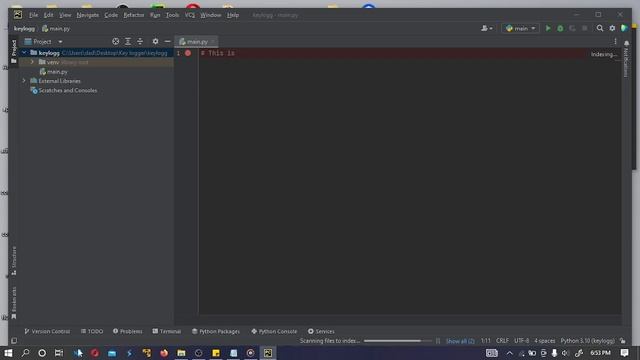Open IDE settings gear in top toolbar
This screenshot has width=640, height=360.
pos(612,28)
